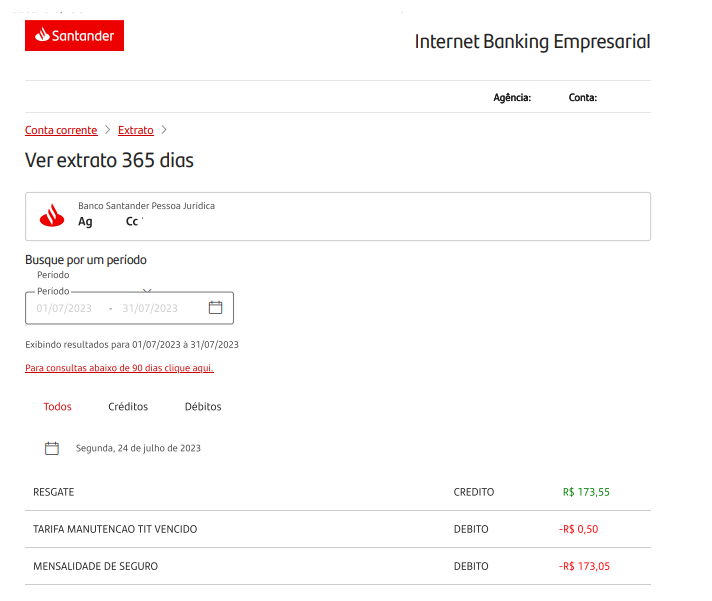
Task: Switch to the Débitos tab
Action: point(203,406)
